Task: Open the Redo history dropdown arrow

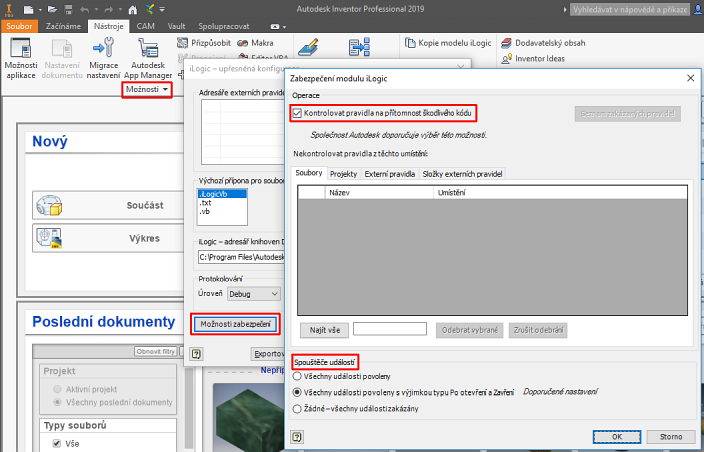Action: pyautogui.click(x=120, y=9)
